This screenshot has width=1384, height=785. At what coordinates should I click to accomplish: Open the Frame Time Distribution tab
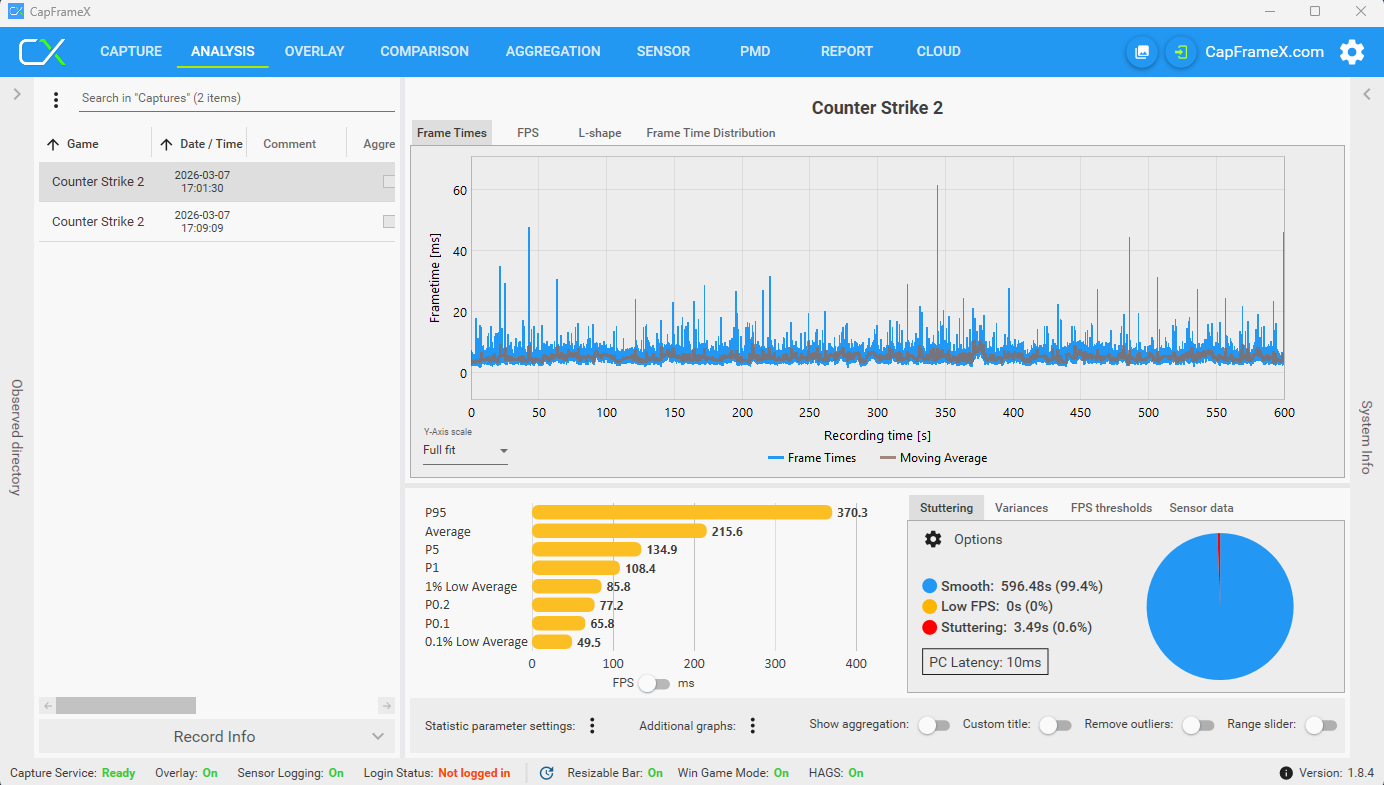(710, 133)
